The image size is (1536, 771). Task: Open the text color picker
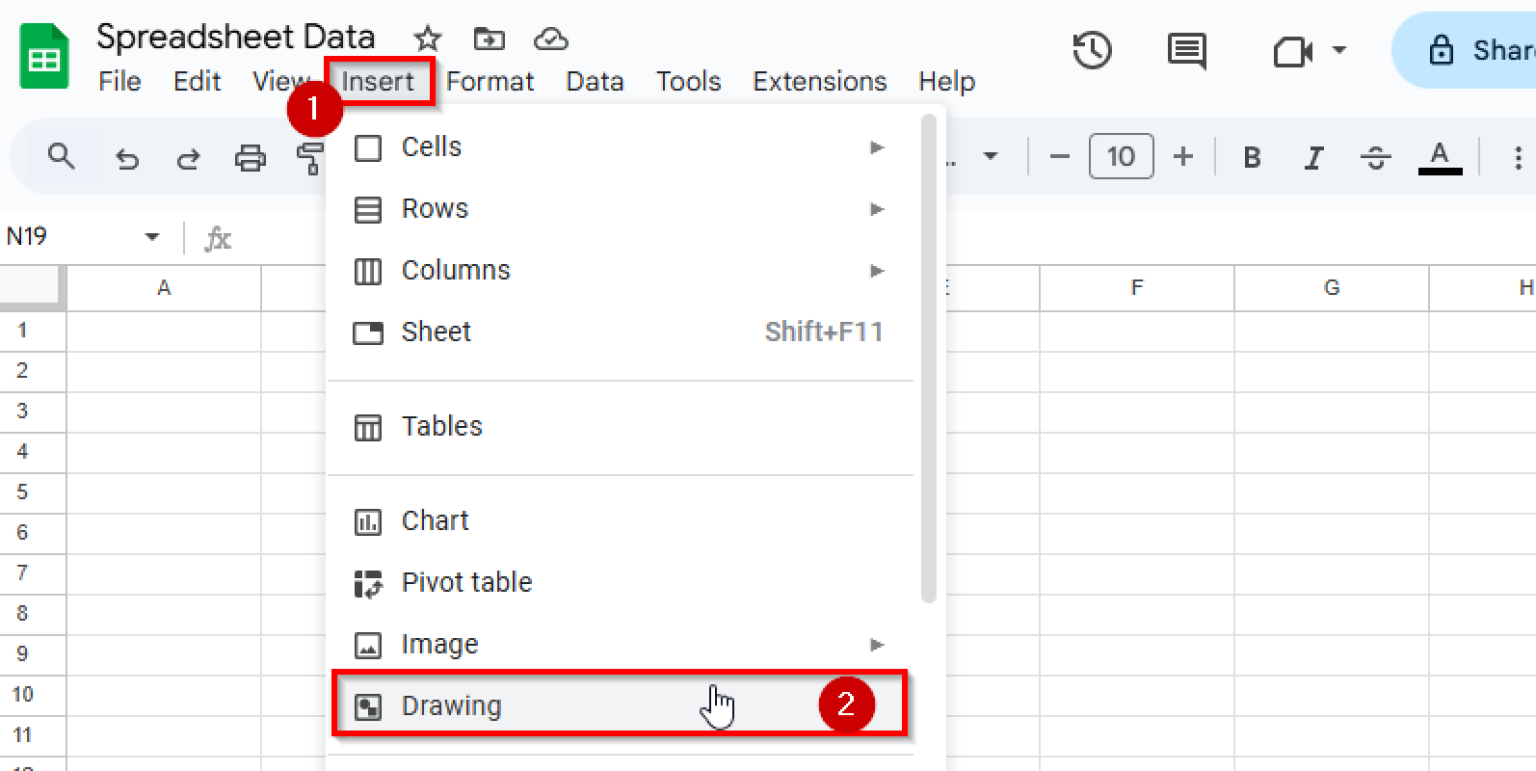1439,156
